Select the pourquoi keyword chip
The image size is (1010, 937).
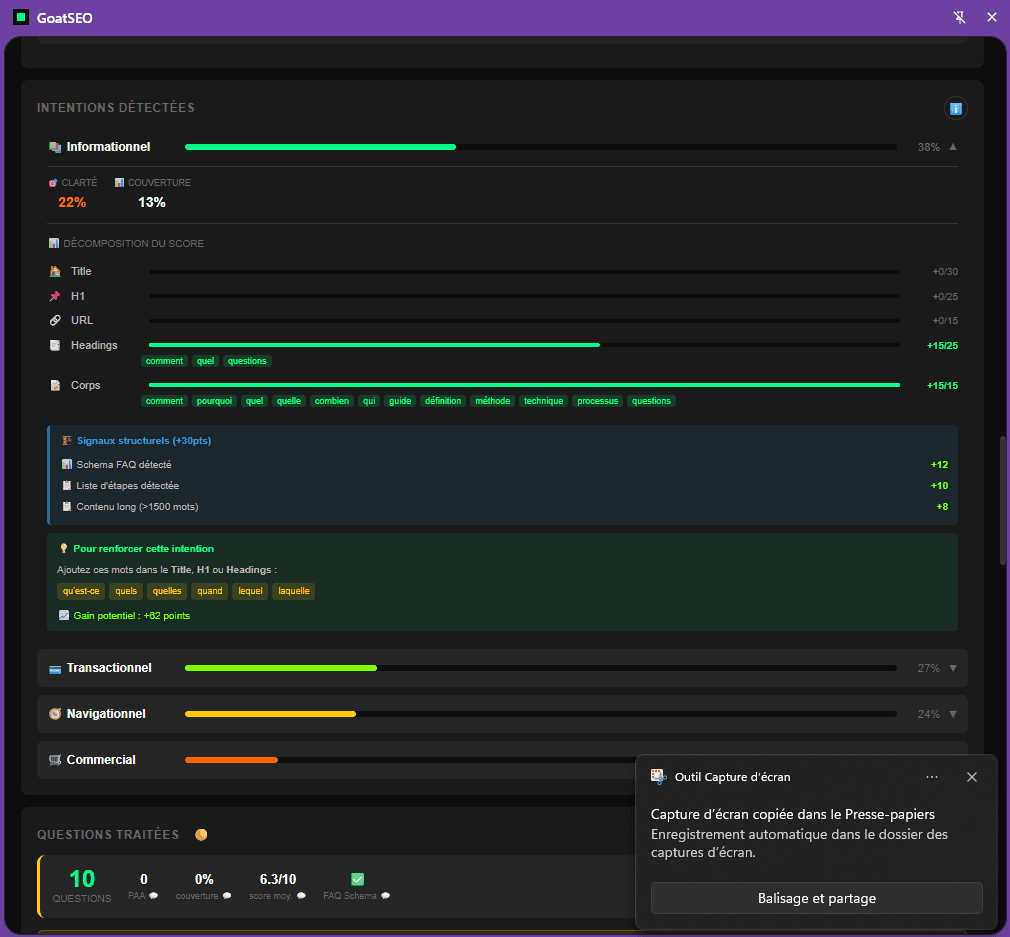click(x=214, y=400)
